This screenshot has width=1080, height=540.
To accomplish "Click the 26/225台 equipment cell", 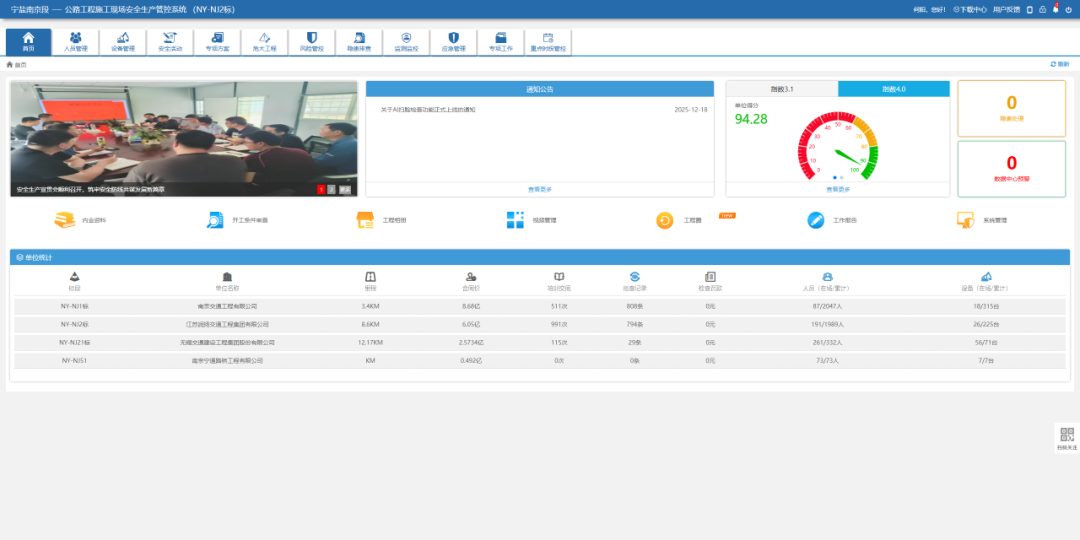I will click(x=988, y=324).
